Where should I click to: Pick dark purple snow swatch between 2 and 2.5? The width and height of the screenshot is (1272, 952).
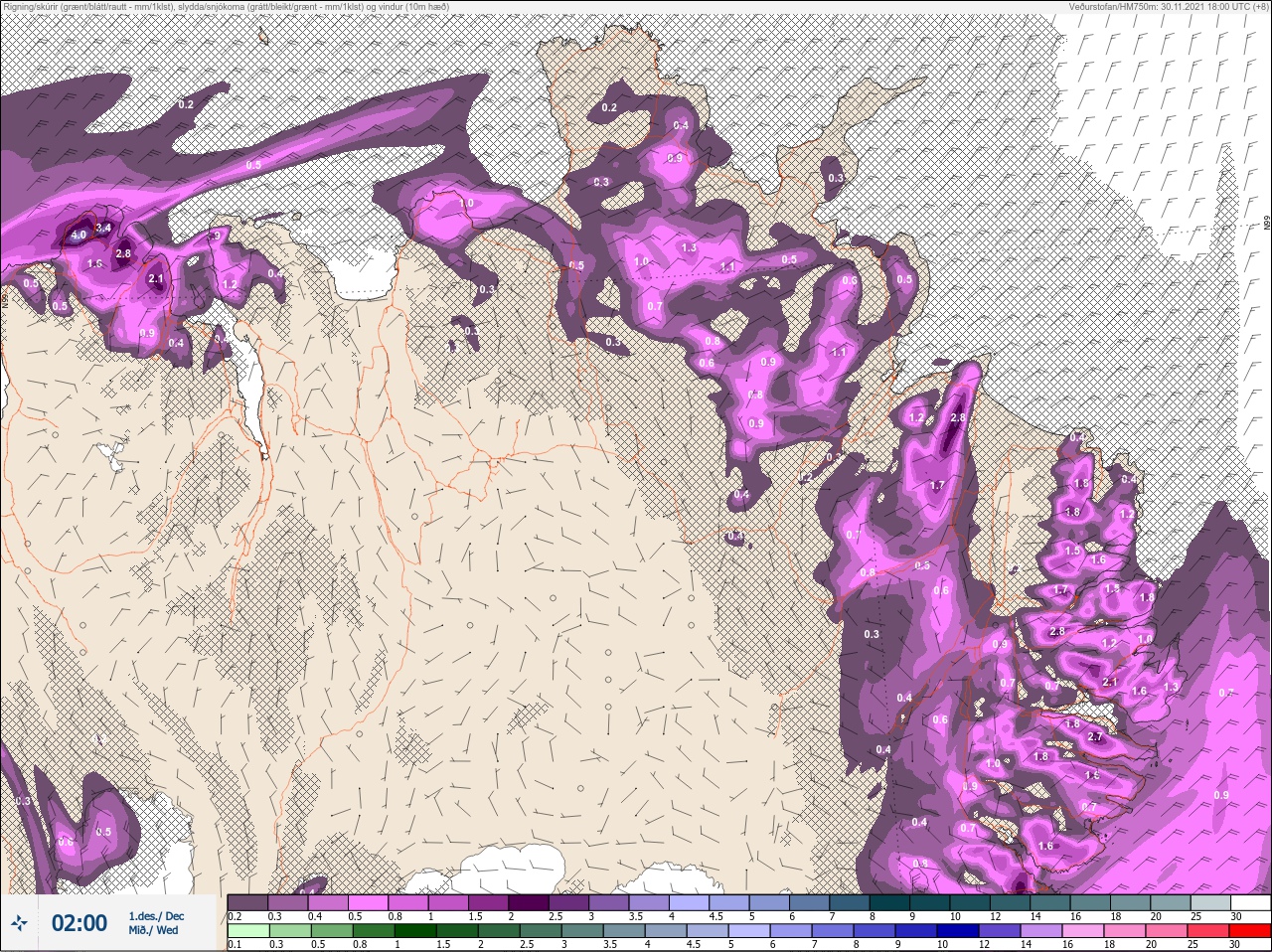531,902
